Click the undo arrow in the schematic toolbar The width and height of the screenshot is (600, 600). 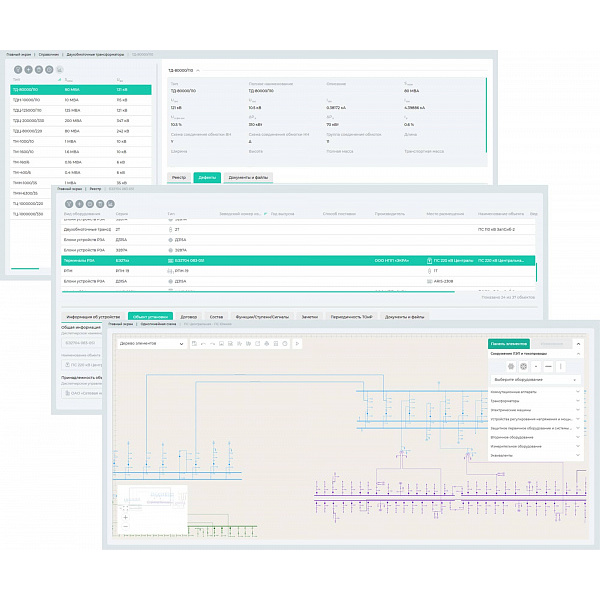[203, 344]
